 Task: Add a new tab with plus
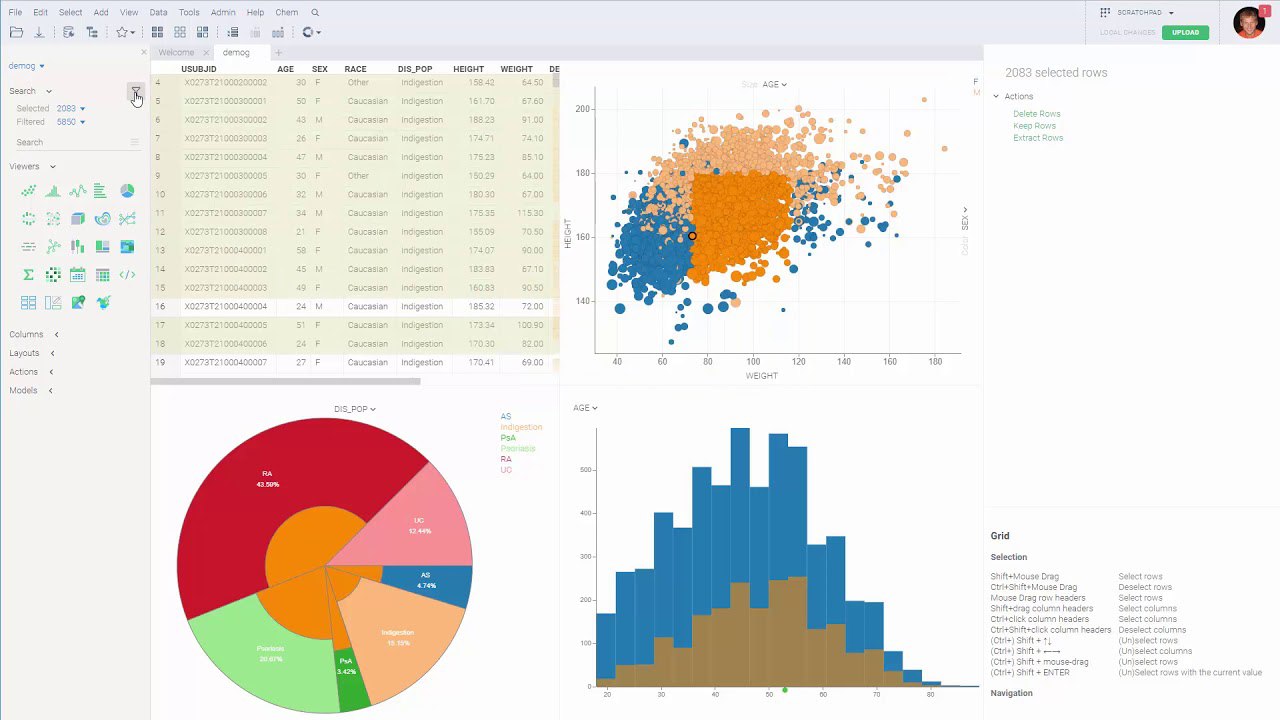click(278, 52)
